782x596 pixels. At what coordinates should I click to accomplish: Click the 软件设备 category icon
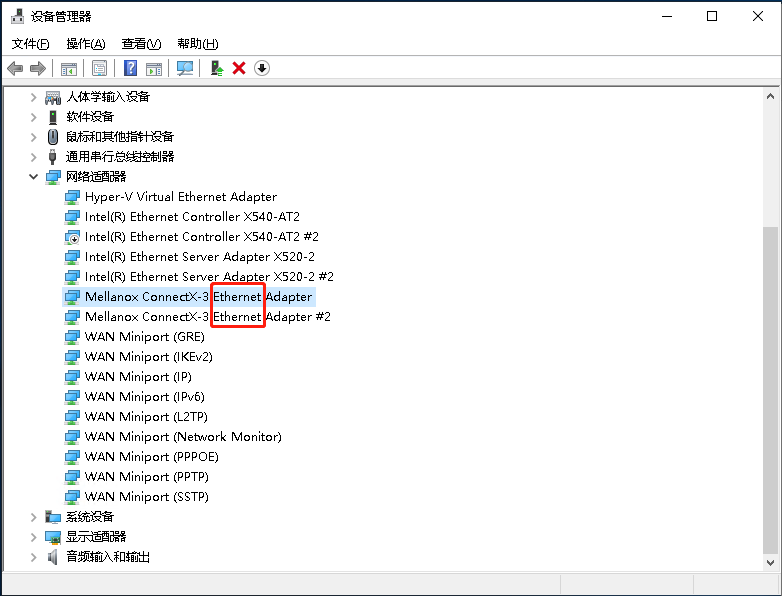[x=53, y=117]
